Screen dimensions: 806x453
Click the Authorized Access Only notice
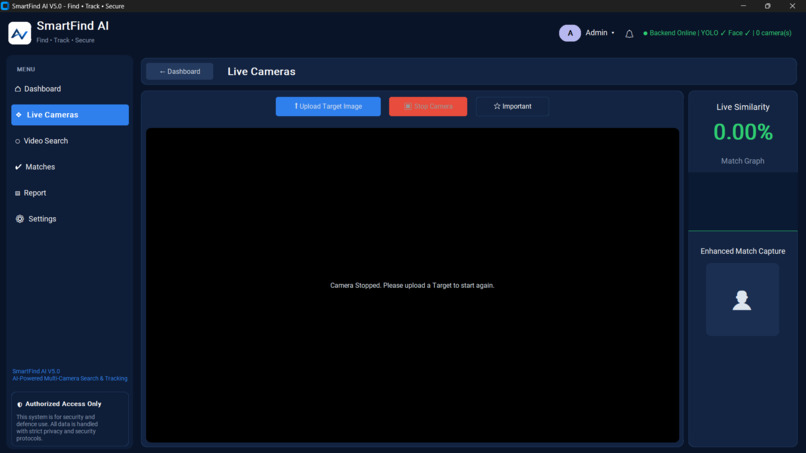coord(70,419)
